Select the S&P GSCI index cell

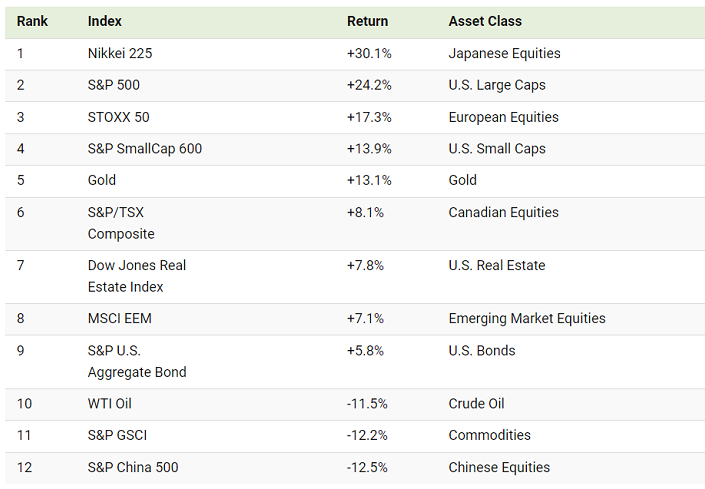118,436
